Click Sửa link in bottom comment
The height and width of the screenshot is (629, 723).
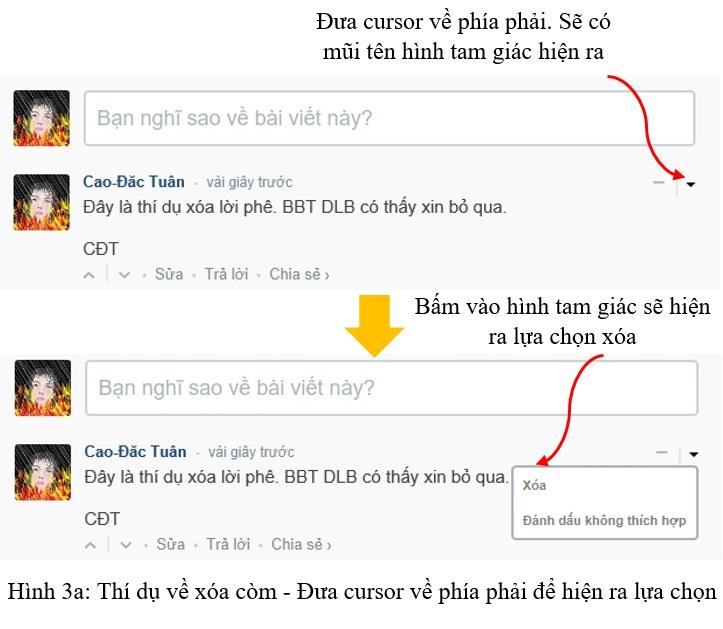(171, 545)
